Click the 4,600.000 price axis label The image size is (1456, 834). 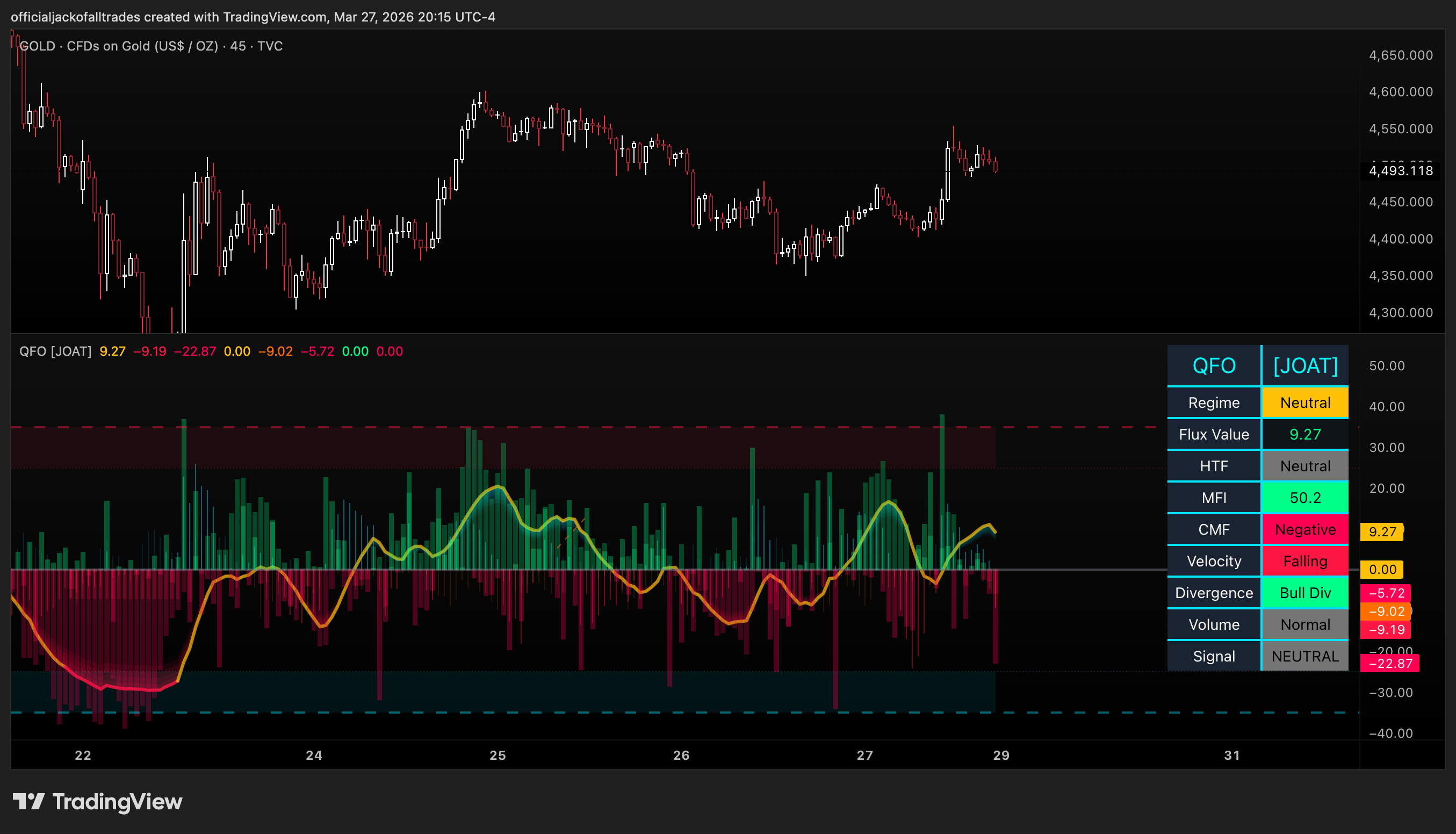pos(1401,92)
